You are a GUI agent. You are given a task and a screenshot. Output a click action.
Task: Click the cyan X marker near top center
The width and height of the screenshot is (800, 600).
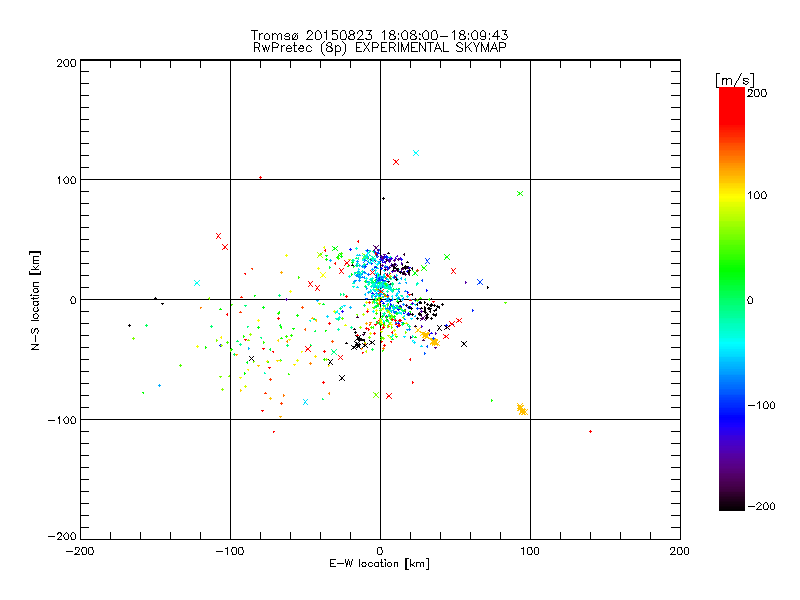click(x=416, y=153)
